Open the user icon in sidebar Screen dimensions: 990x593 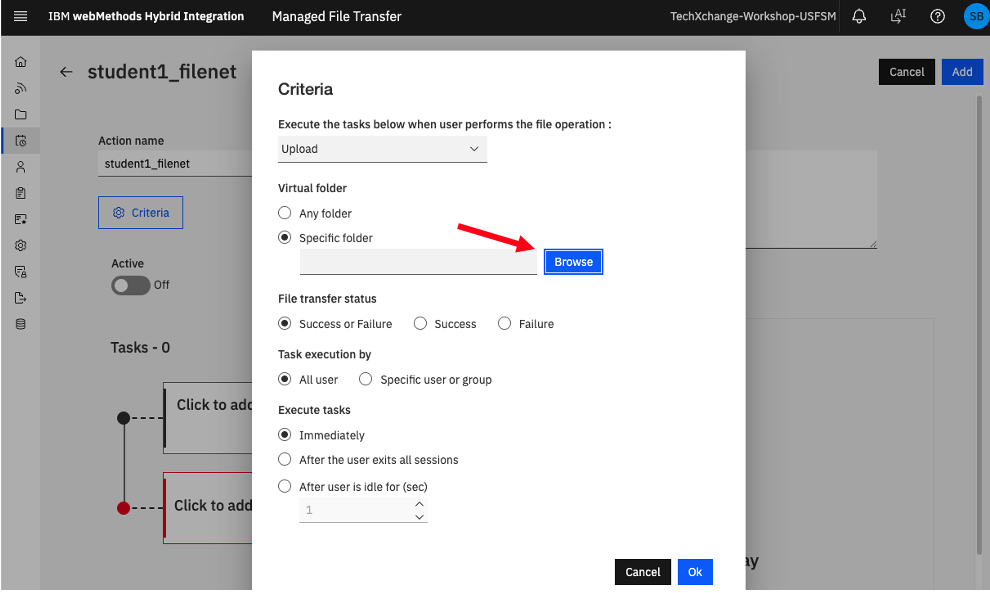[21, 167]
